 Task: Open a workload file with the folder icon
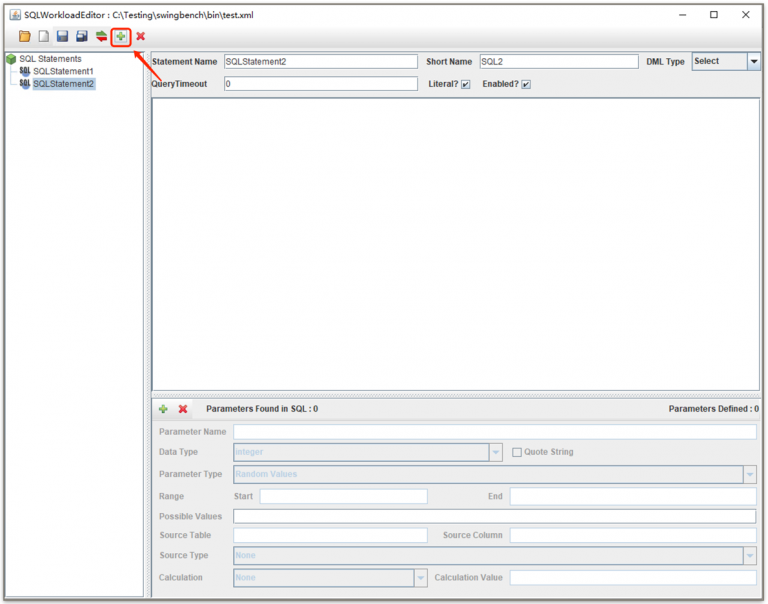click(x=24, y=36)
